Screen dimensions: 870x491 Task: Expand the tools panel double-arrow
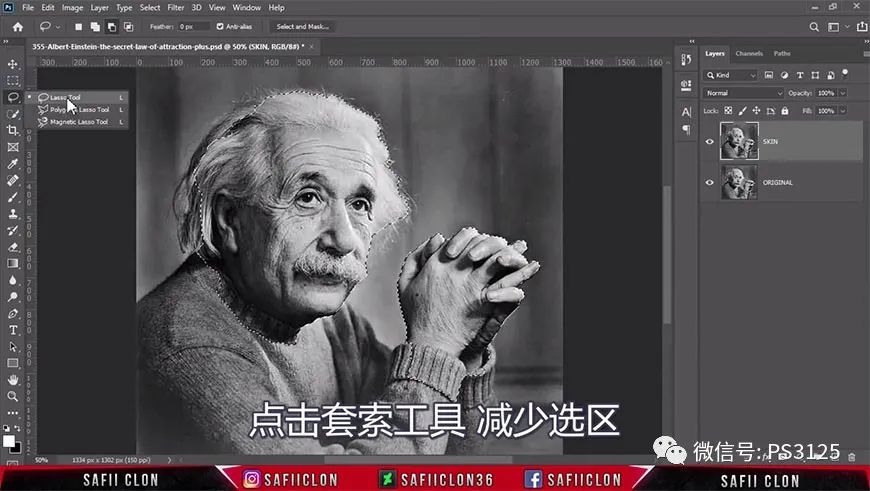(x=6, y=42)
